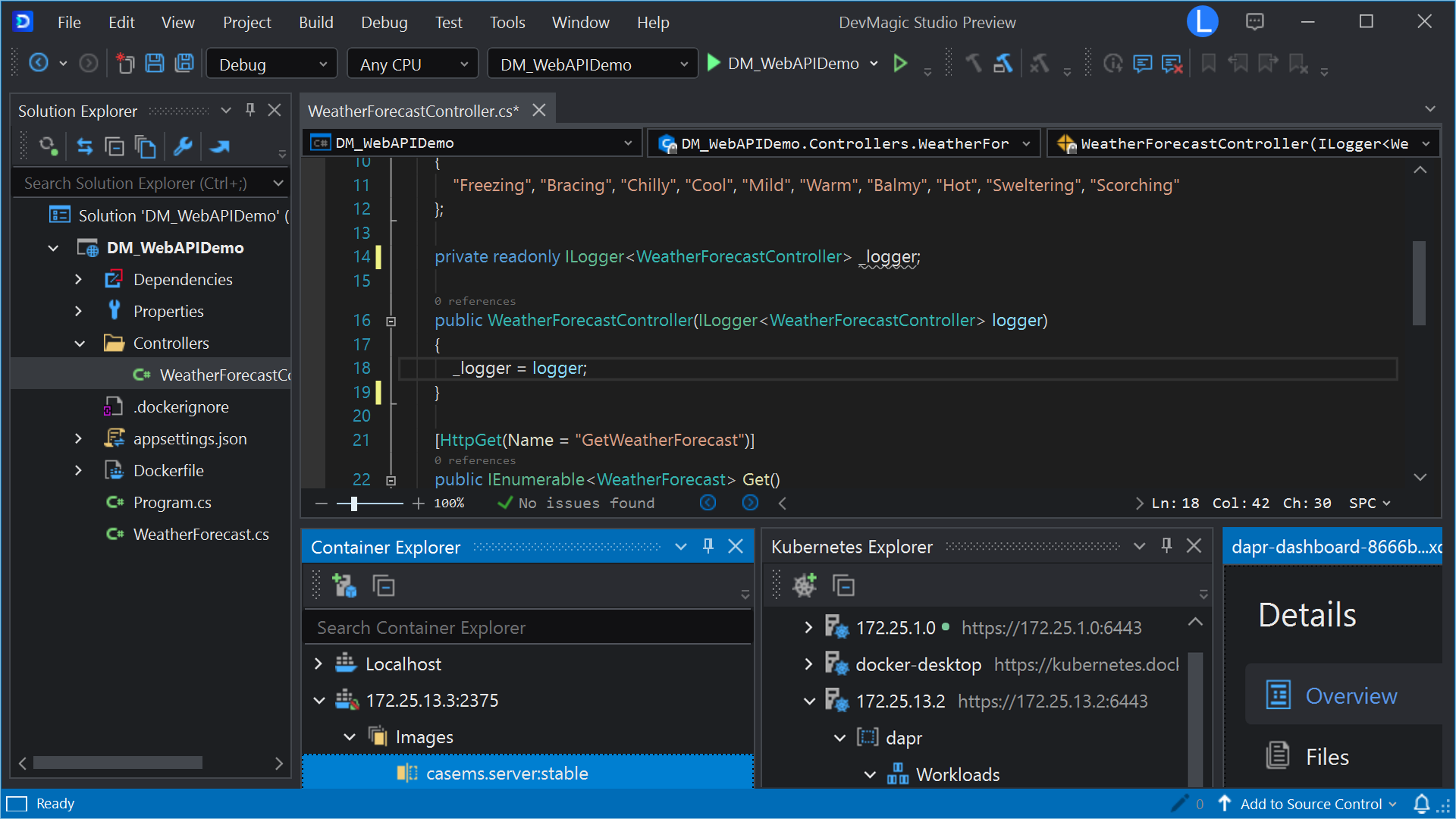Viewport: 1456px width, 819px height.
Task: Click zoom out minus button in editor
Action: (x=322, y=503)
